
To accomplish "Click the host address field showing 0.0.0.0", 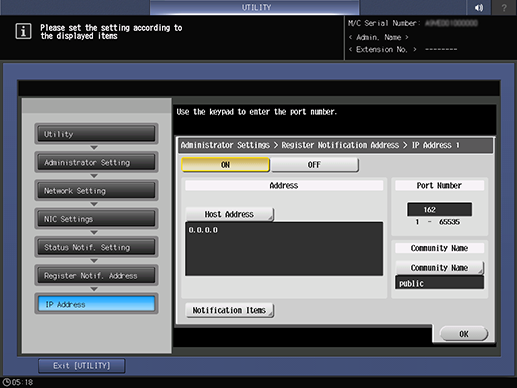I will [x=284, y=249].
